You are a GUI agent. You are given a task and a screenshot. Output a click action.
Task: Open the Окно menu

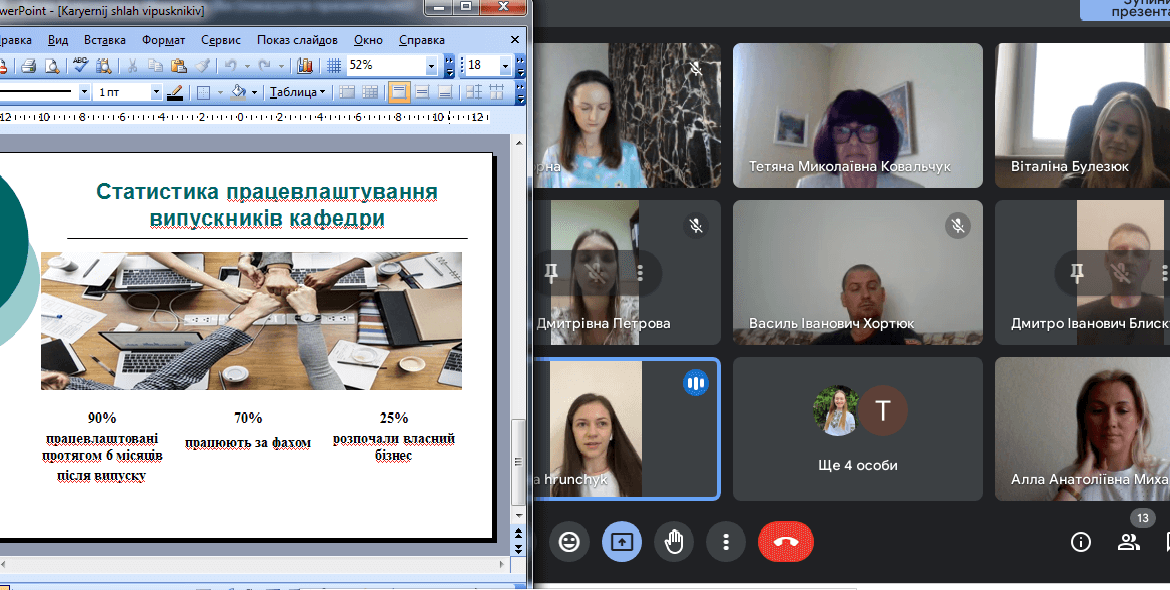(368, 40)
